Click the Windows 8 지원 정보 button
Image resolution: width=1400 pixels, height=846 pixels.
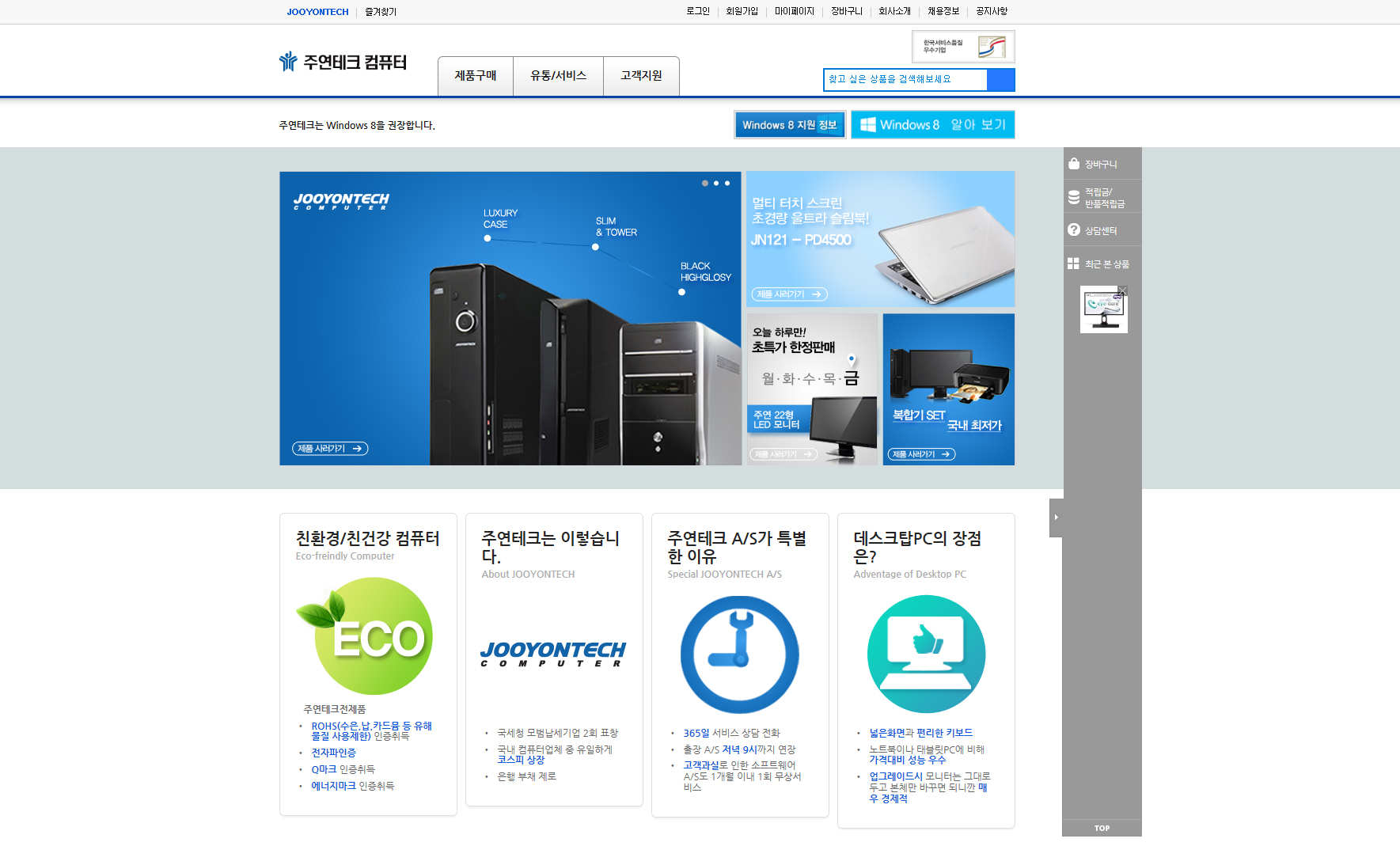[x=790, y=124]
